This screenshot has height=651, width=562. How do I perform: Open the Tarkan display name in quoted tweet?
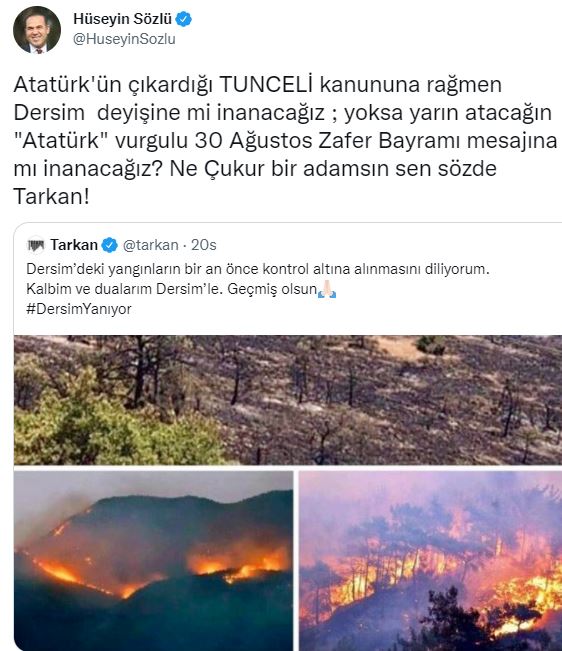[74, 245]
